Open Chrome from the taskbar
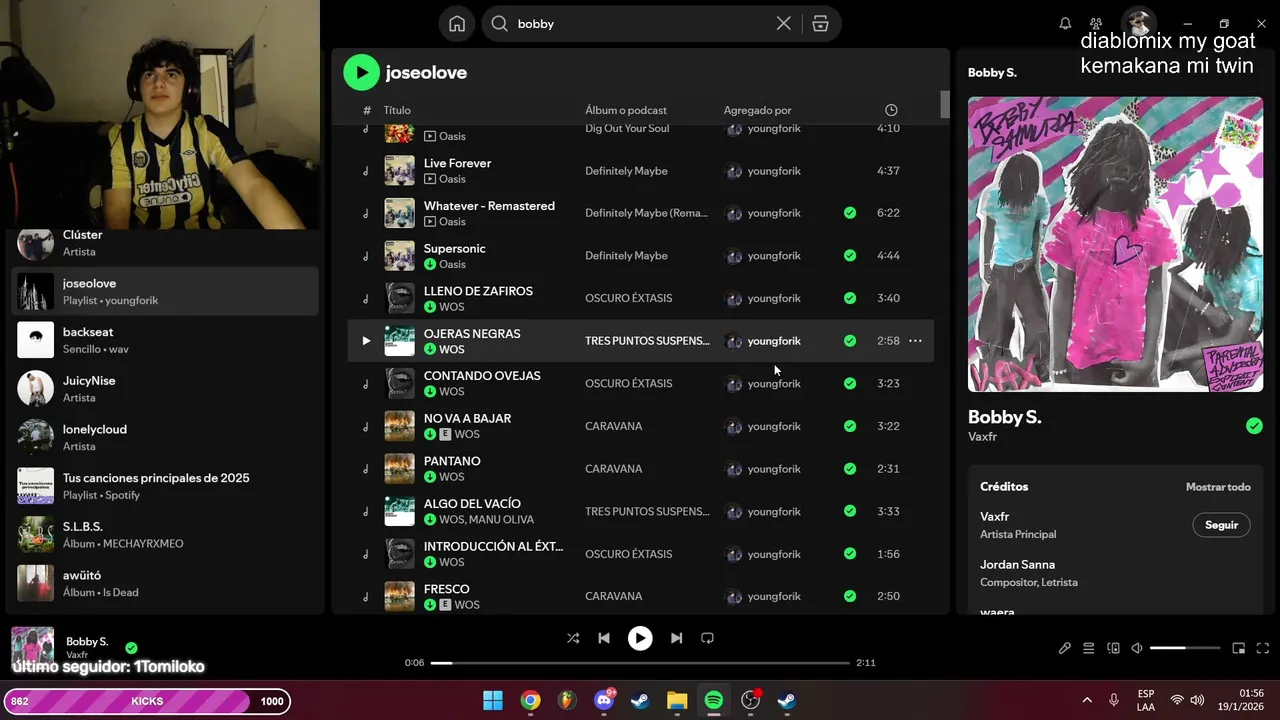1280x720 pixels. 530,700
